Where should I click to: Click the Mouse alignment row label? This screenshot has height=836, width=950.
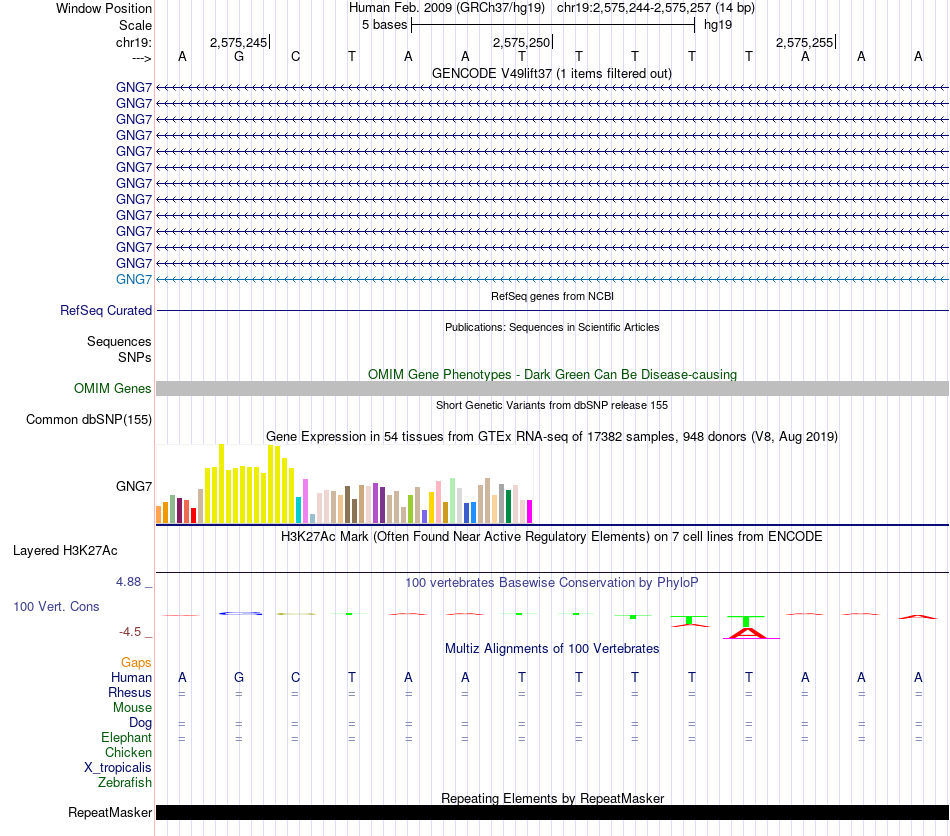pos(132,708)
